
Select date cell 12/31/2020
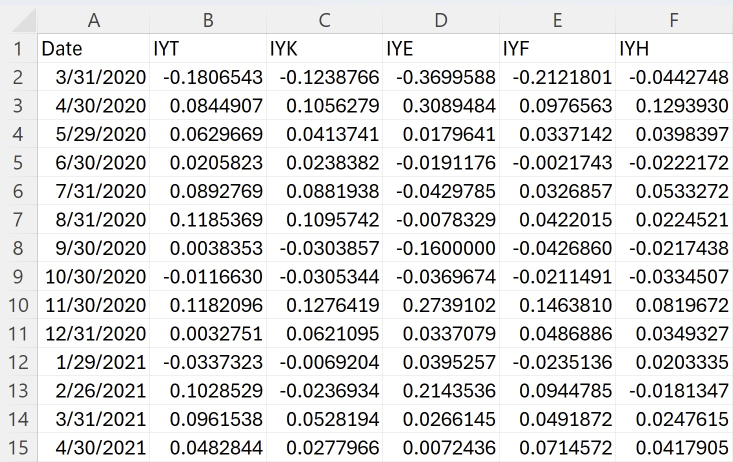[93, 333]
